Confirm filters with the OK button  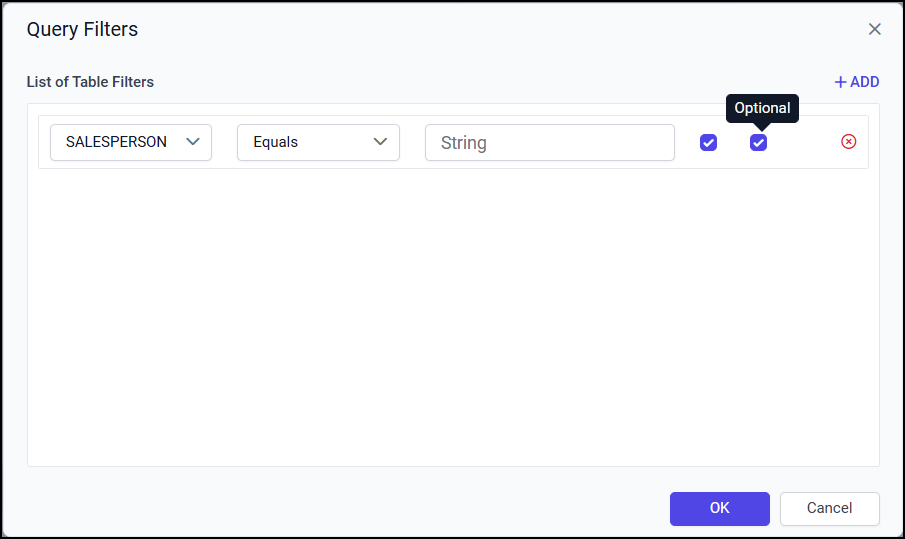(x=720, y=508)
